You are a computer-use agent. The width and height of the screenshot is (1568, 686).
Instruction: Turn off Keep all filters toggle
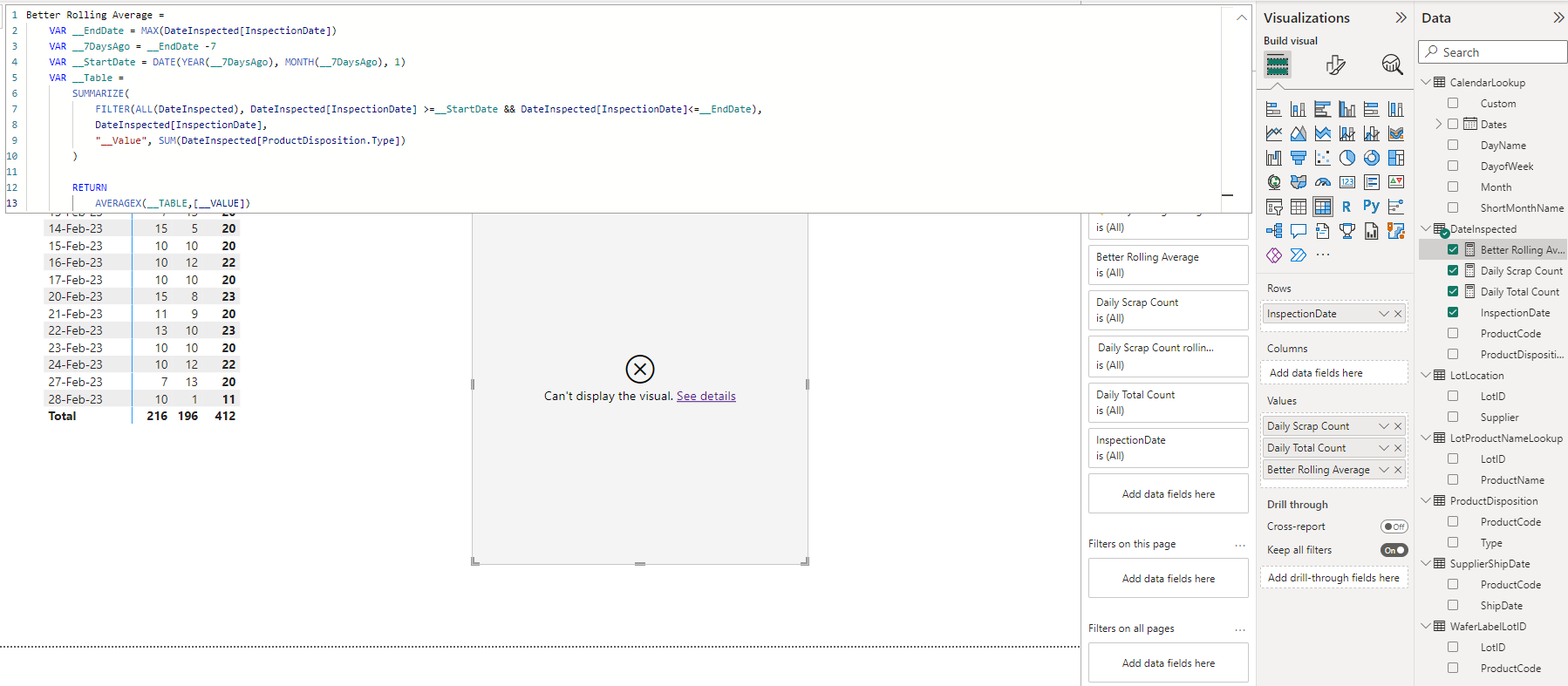pyautogui.click(x=1394, y=550)
